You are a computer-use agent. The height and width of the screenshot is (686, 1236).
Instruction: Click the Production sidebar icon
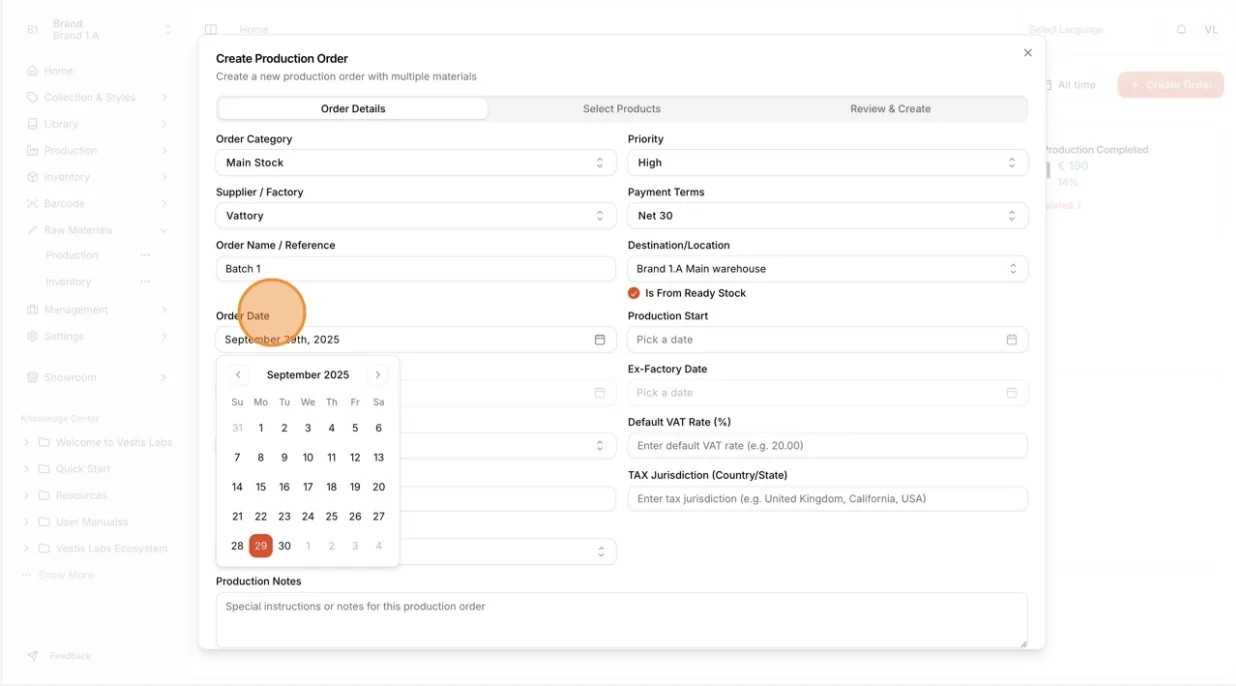pyautogui.click(x=33, y=151)
